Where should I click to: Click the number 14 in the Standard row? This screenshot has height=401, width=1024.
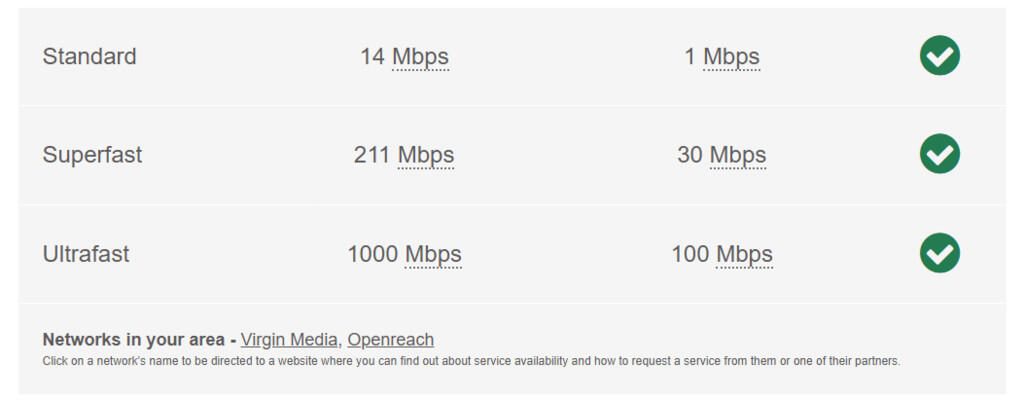point(372,57)
